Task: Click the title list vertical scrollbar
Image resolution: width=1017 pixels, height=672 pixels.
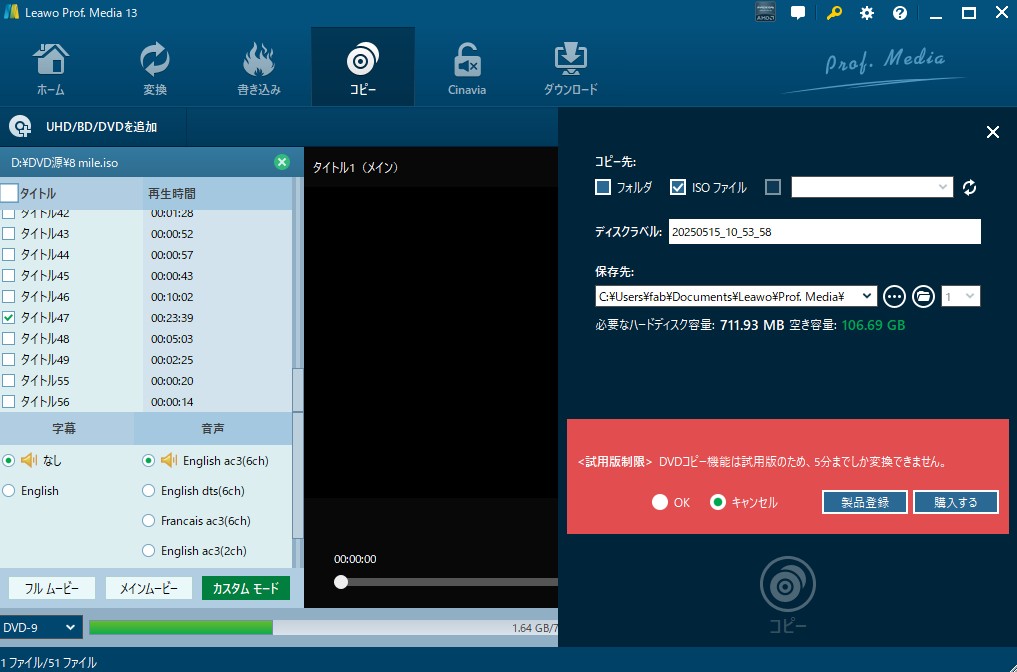Action: tap(298, 389)
